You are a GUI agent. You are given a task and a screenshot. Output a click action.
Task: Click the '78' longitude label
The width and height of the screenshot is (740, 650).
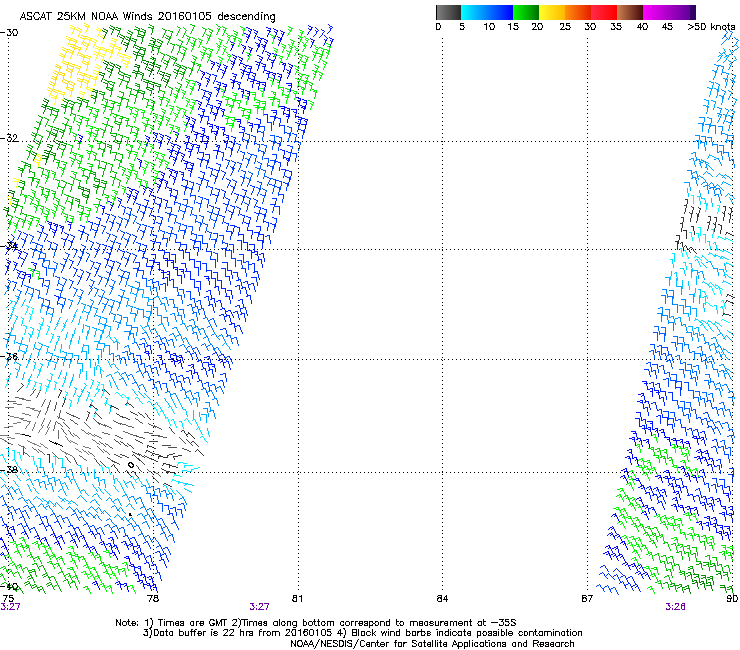coord(153,599)
